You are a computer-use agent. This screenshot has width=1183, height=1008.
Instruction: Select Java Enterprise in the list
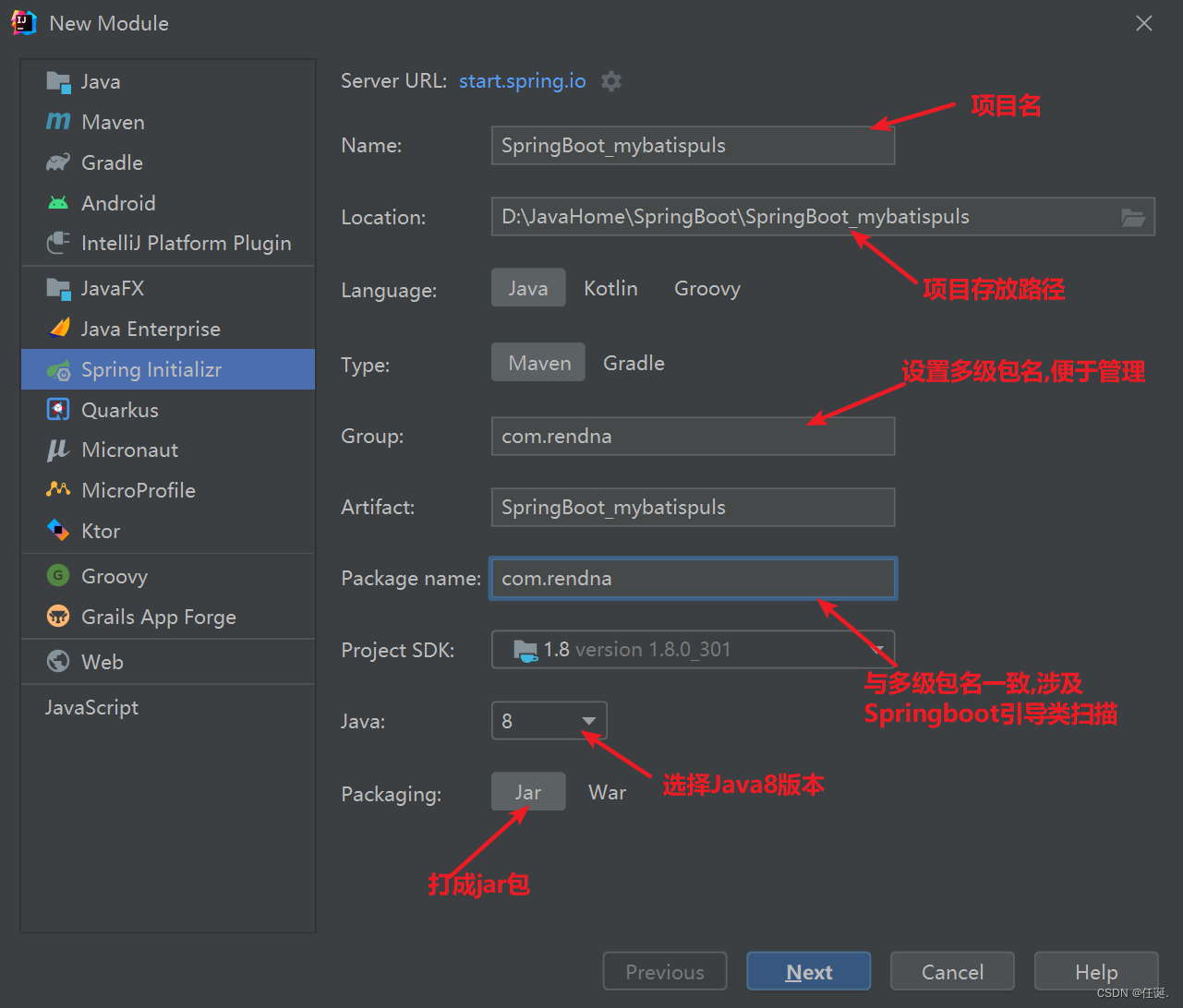[168, 329]
